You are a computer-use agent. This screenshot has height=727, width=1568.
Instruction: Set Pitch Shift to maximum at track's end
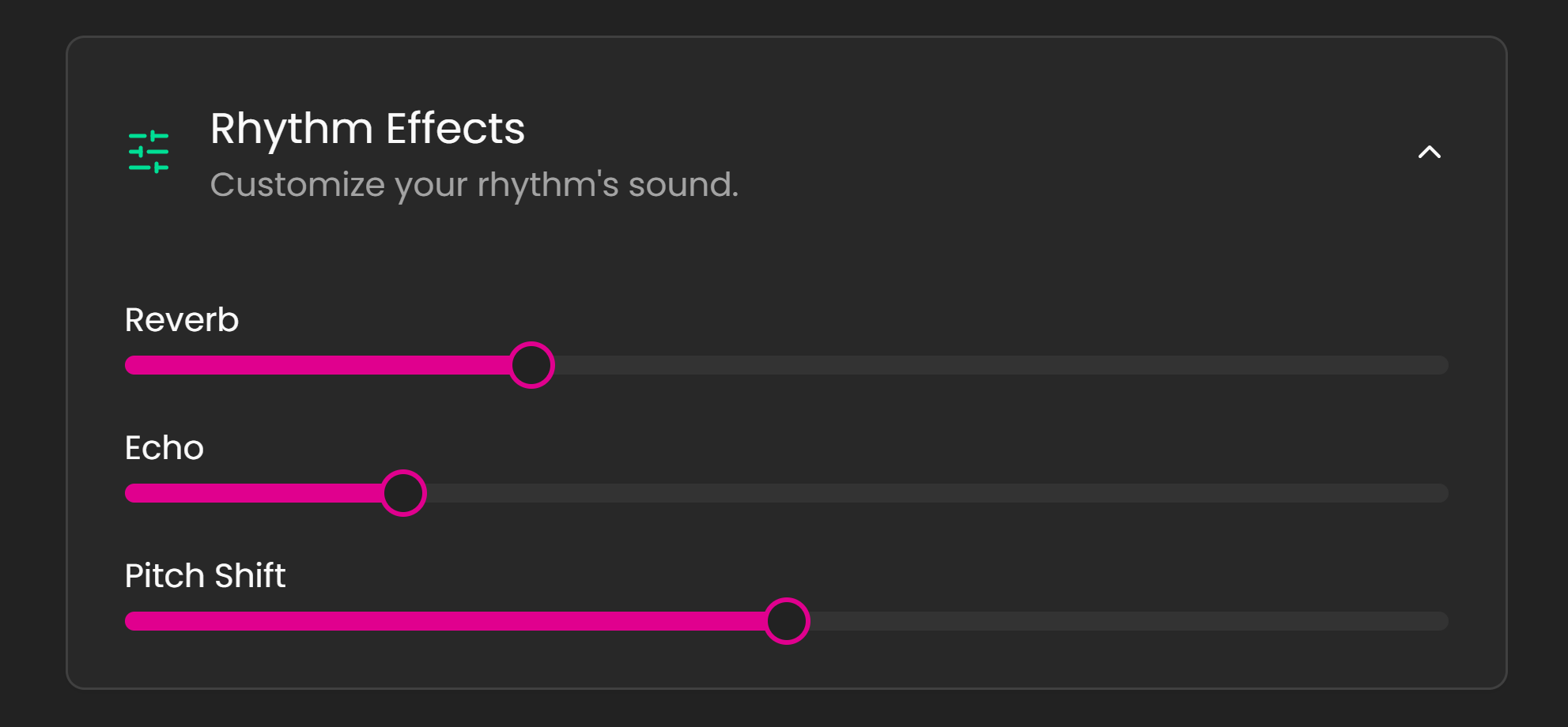pos(1444,621)
